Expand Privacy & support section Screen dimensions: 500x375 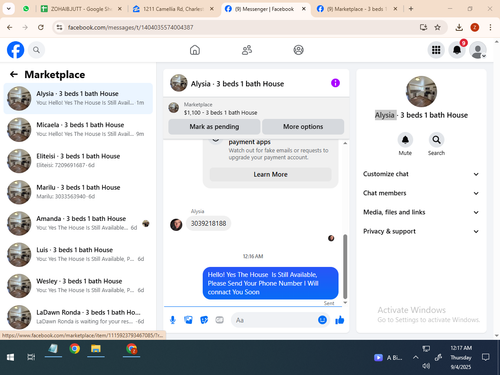point(421,231)
